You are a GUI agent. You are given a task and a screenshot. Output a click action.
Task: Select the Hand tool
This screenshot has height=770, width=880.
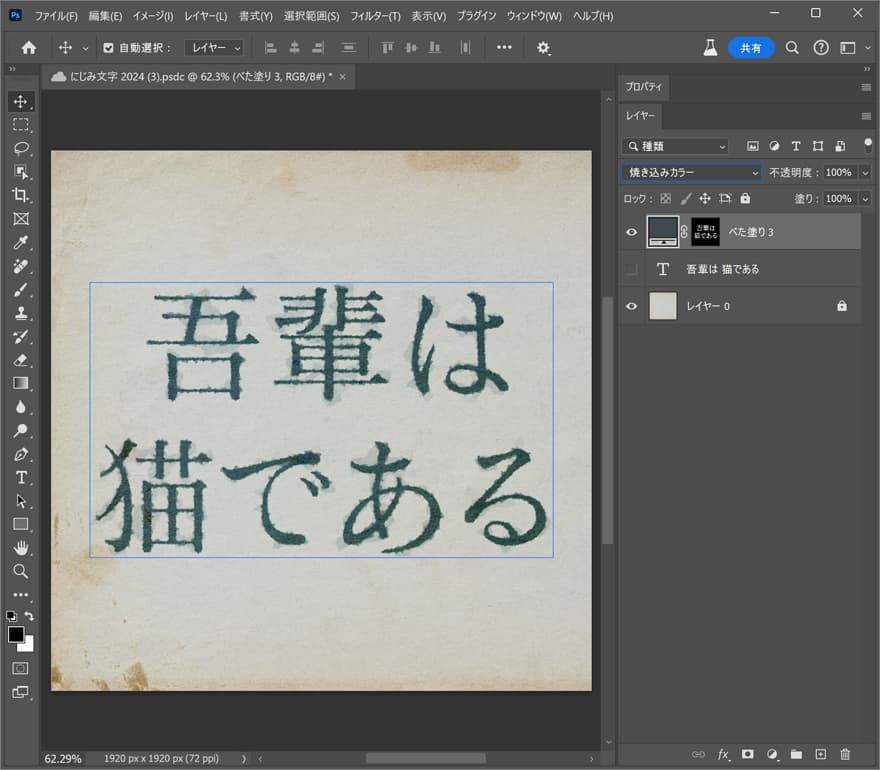[x=21, y=548]
